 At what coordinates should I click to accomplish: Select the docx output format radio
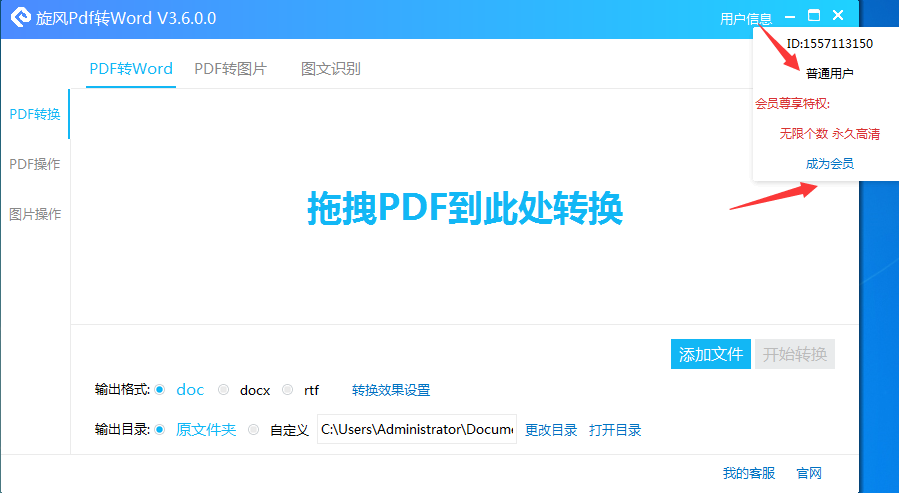point(224,390)
